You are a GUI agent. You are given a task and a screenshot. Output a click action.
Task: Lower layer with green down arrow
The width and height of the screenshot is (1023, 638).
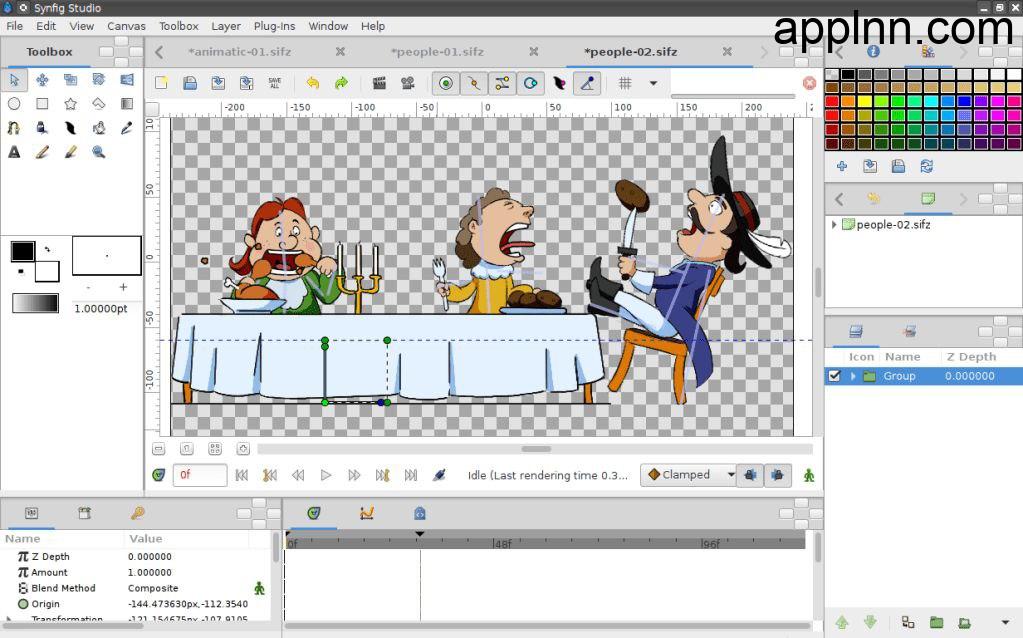870,622
